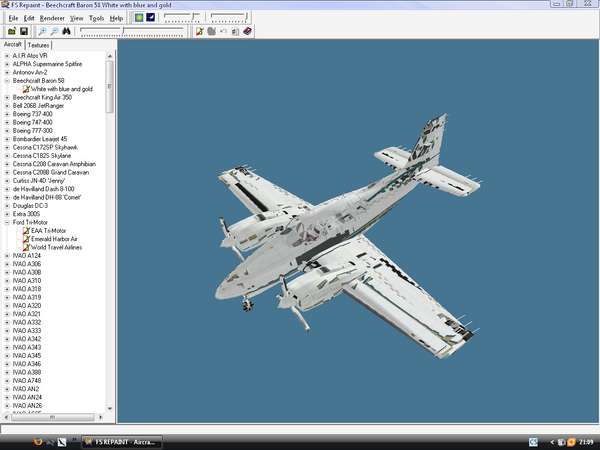
Task: Click paint icon beside World Travel Airlines
Action: [x=26, y=248]
